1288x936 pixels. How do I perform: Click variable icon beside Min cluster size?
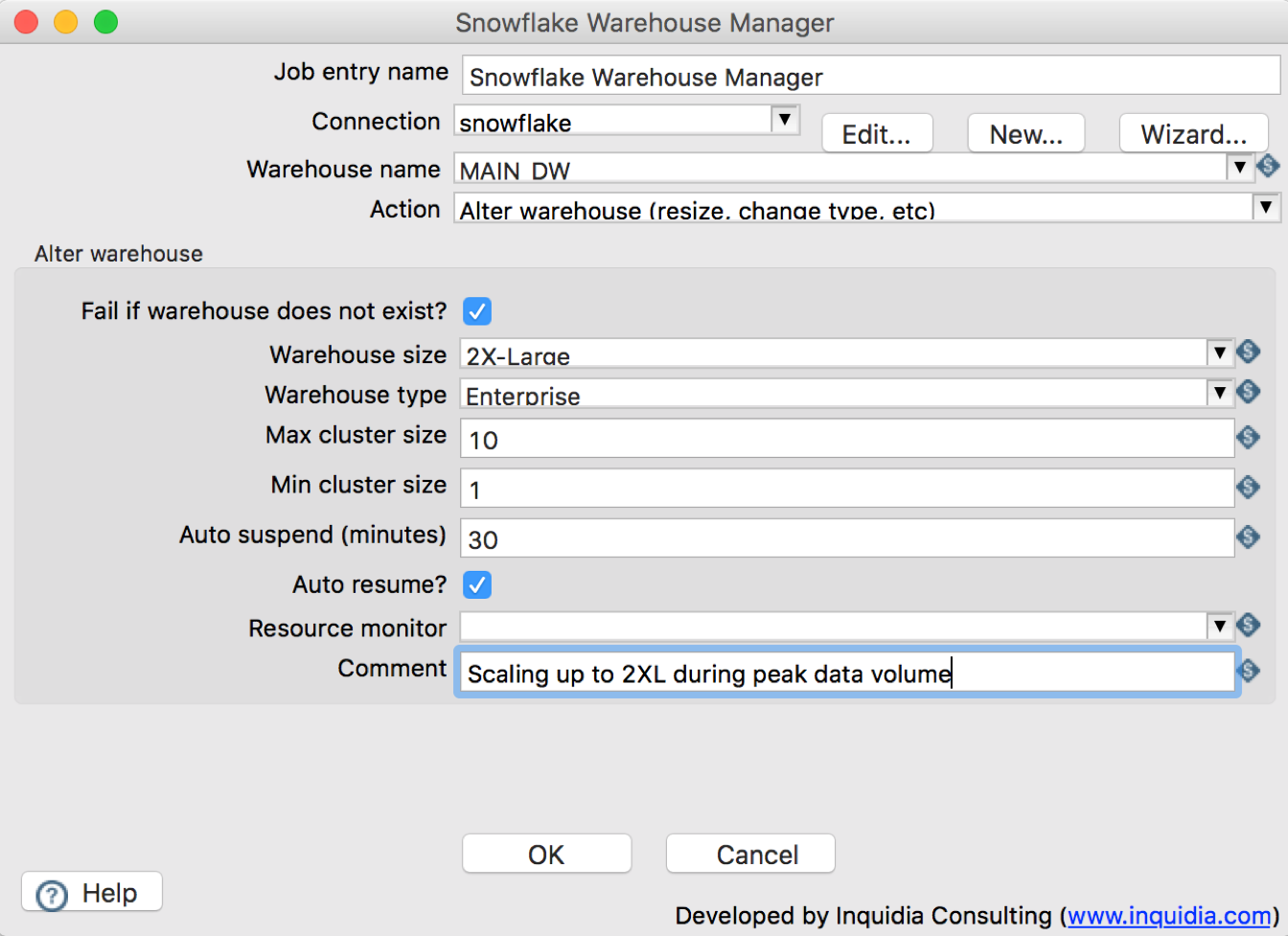[x=1248, y=487]
